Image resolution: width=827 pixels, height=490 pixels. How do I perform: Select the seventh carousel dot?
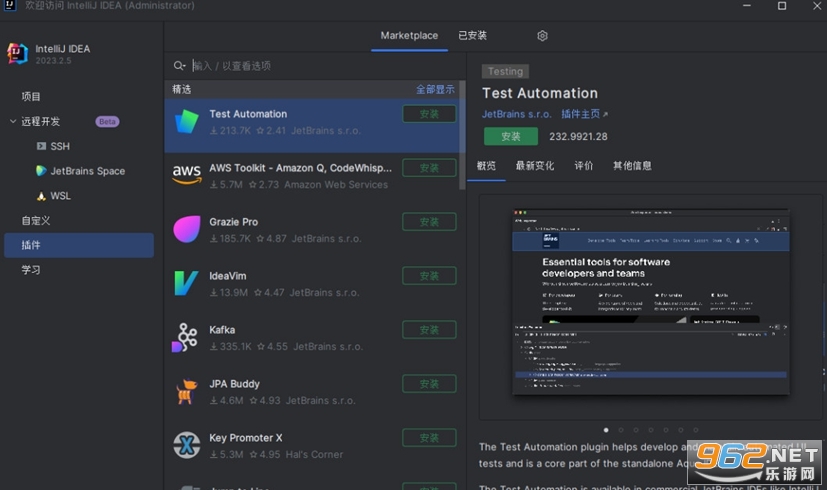[696, 430]
